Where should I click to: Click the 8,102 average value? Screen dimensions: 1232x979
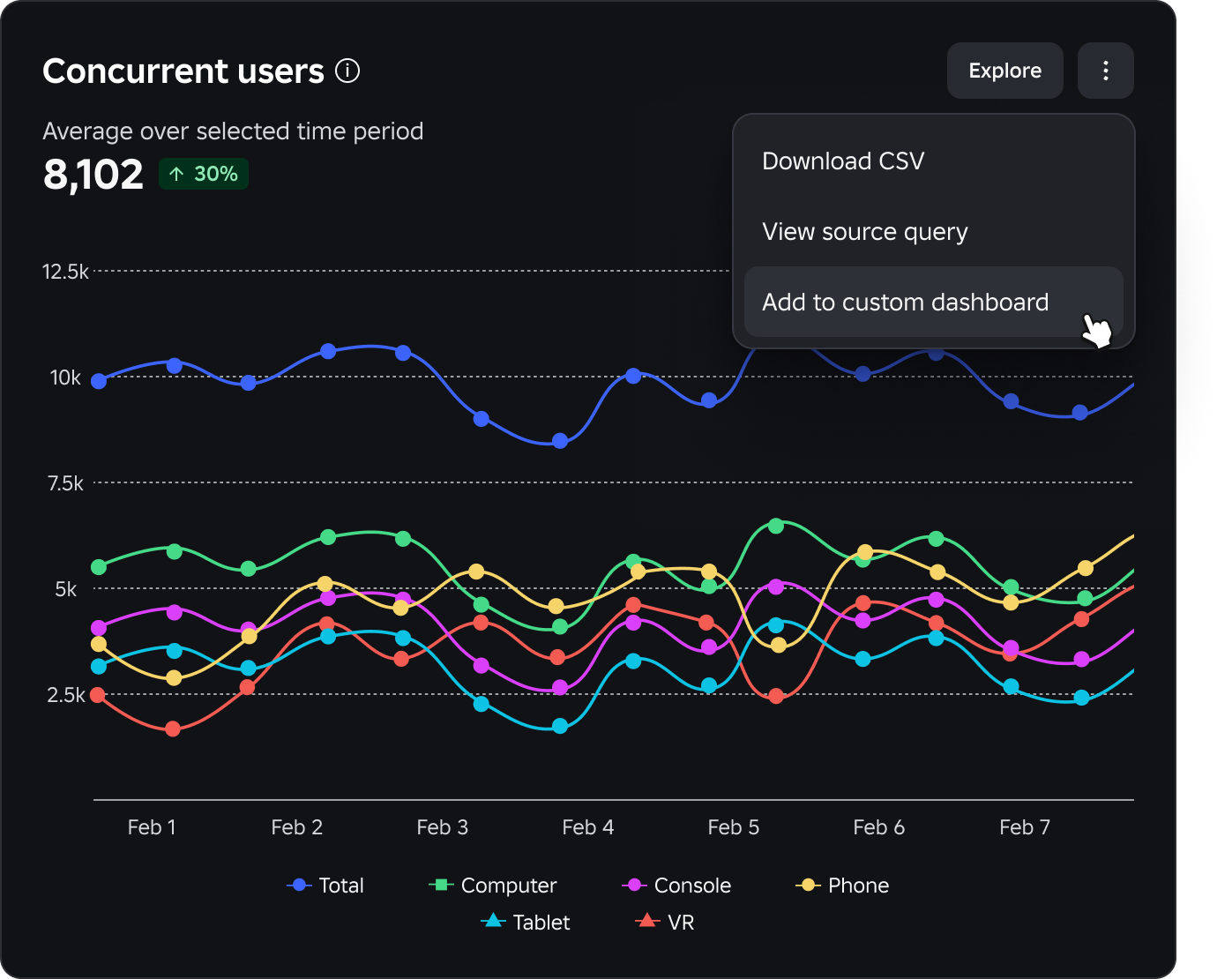click(x=93, y=174)
